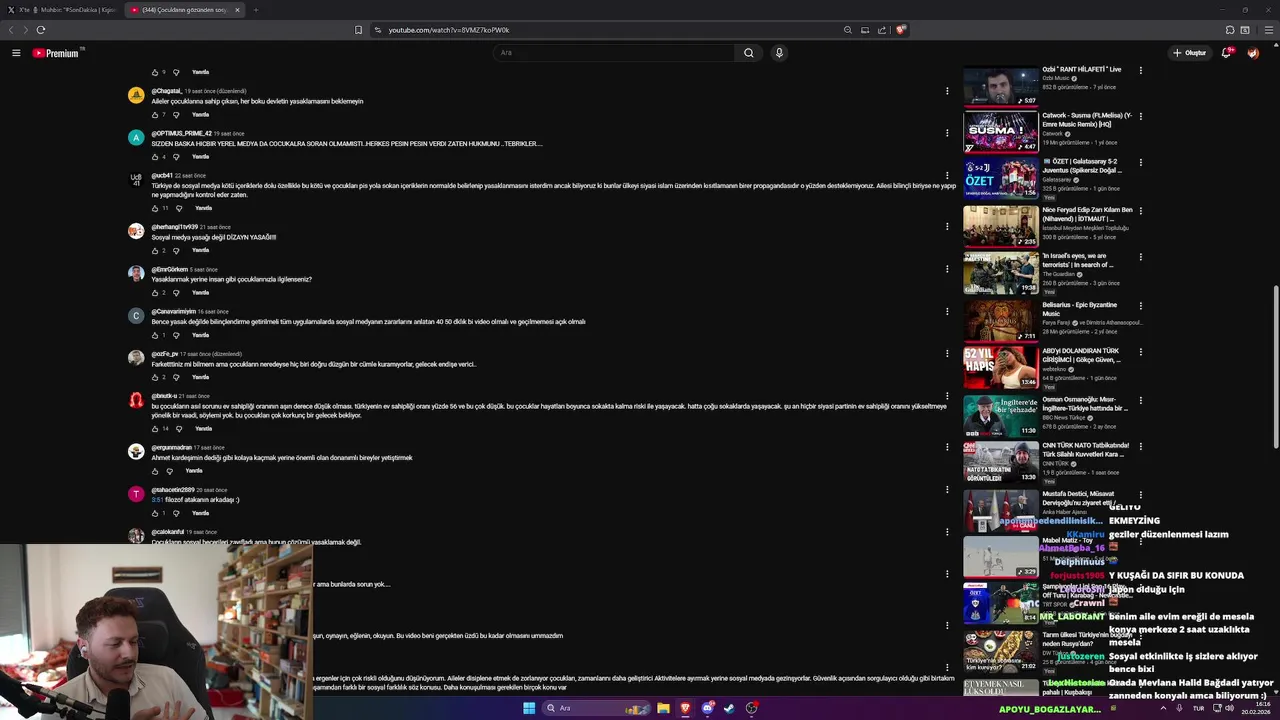
Task: Like the @EmrGürkem comment
Action: (155, 293)
